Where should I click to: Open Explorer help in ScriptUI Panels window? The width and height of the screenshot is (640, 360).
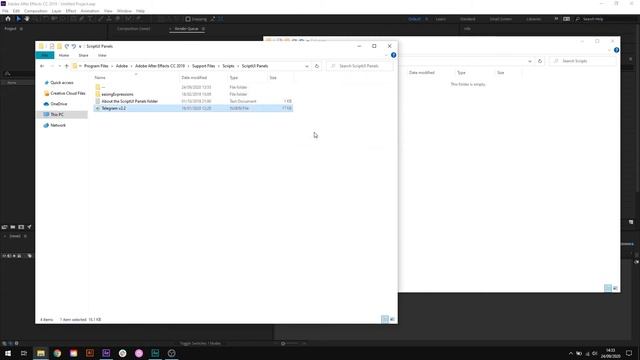click(x=393, y=55)
